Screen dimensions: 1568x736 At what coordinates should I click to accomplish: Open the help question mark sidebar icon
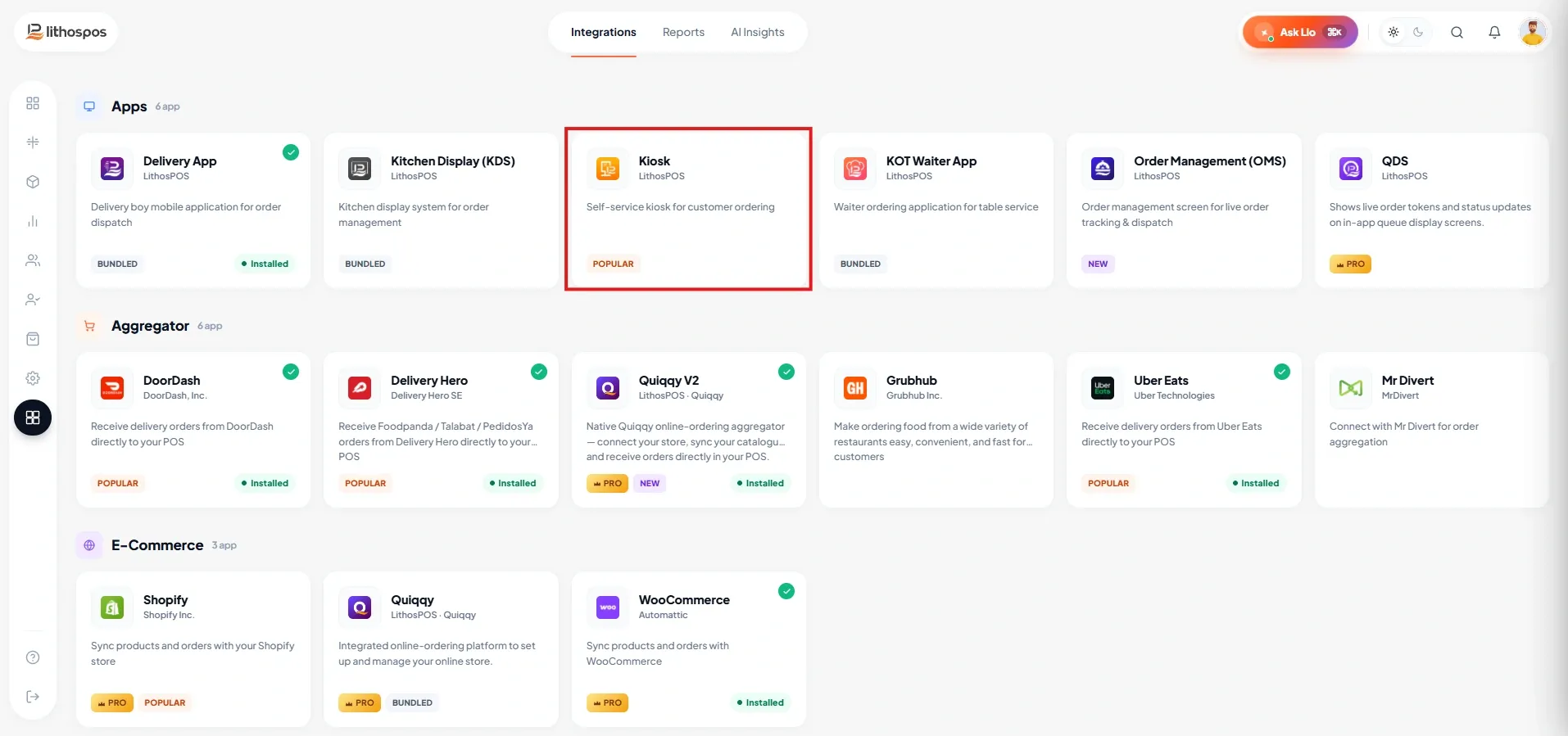click(x=33, y=657)
